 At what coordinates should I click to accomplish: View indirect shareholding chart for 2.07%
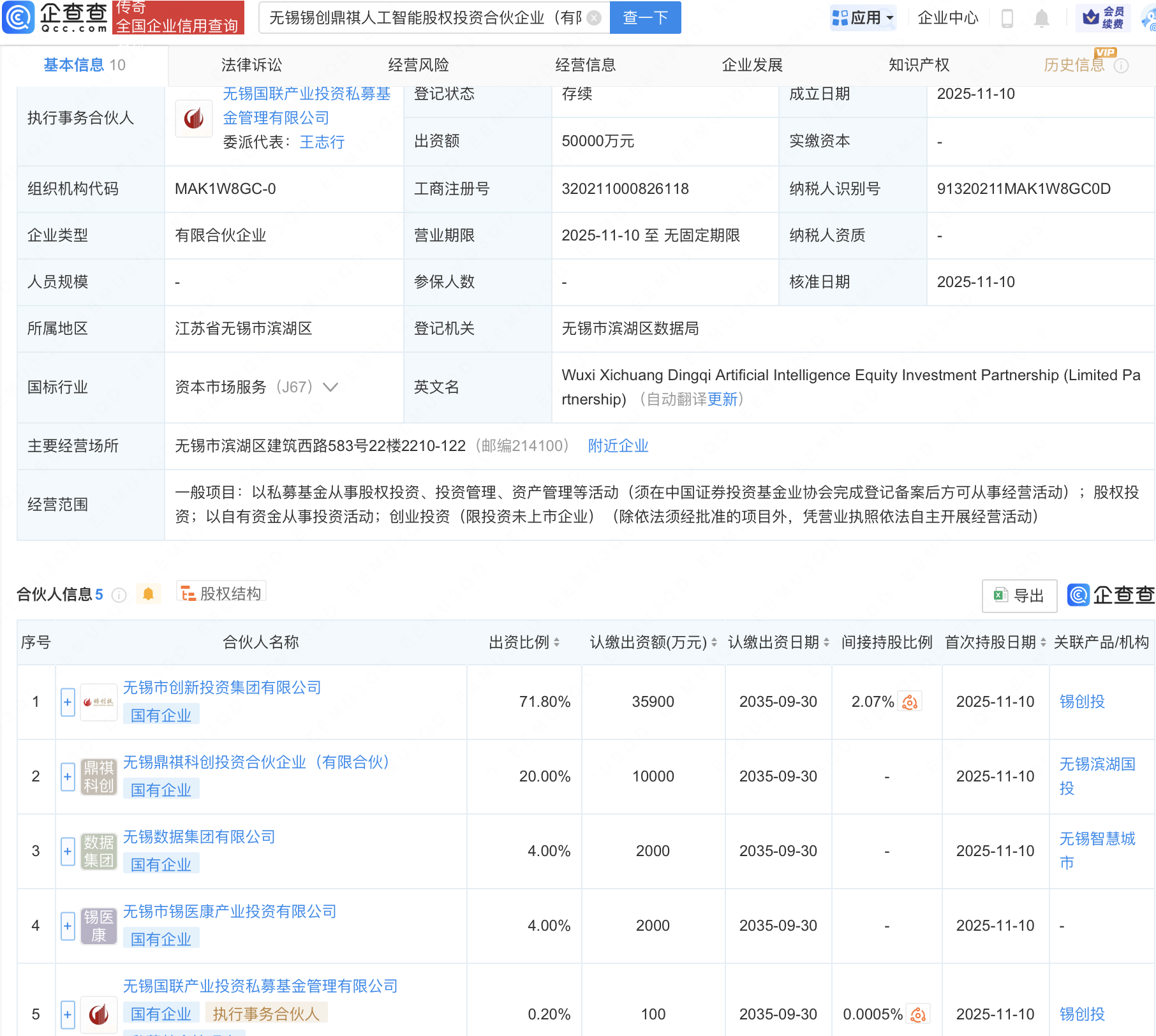[910, 702]
